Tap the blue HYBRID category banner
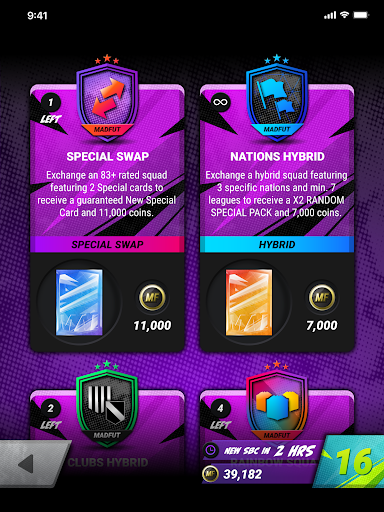The height and width of the screenshot is (512, 384). point(277,244)
